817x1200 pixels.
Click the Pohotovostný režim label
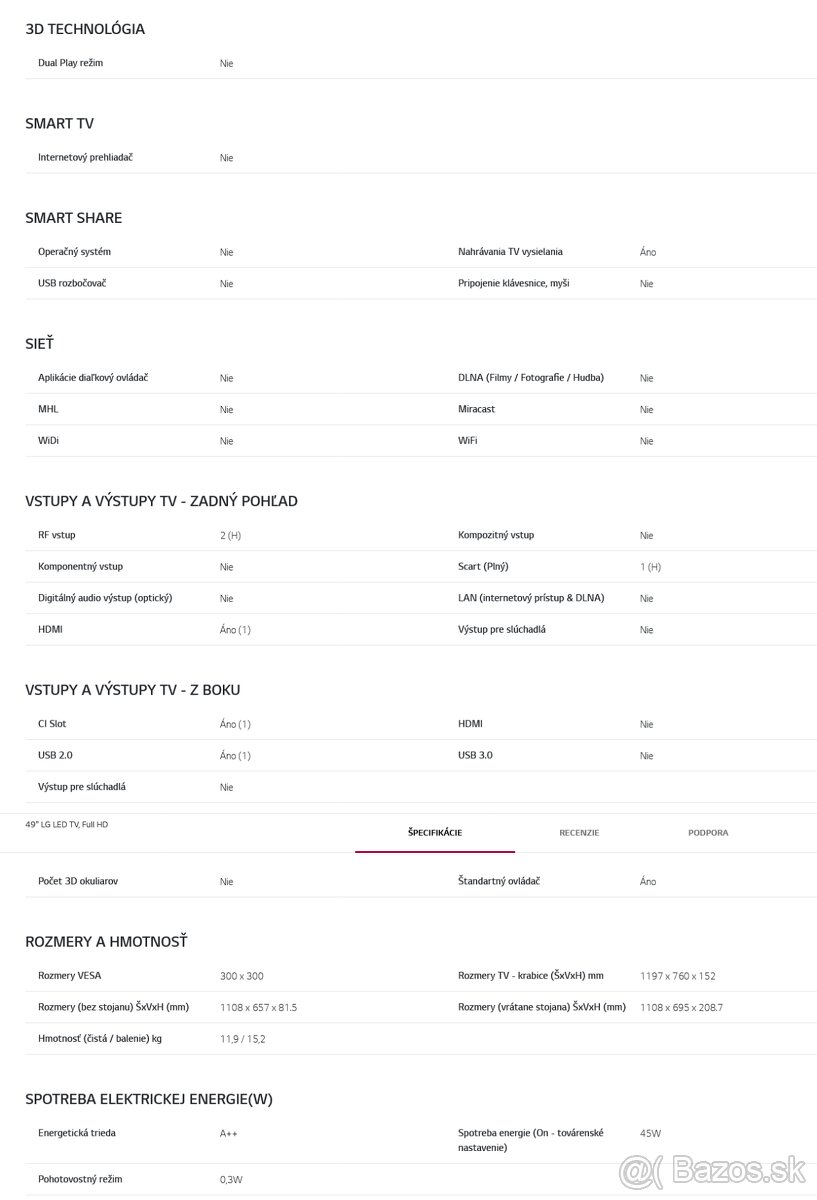[80, 1179]
